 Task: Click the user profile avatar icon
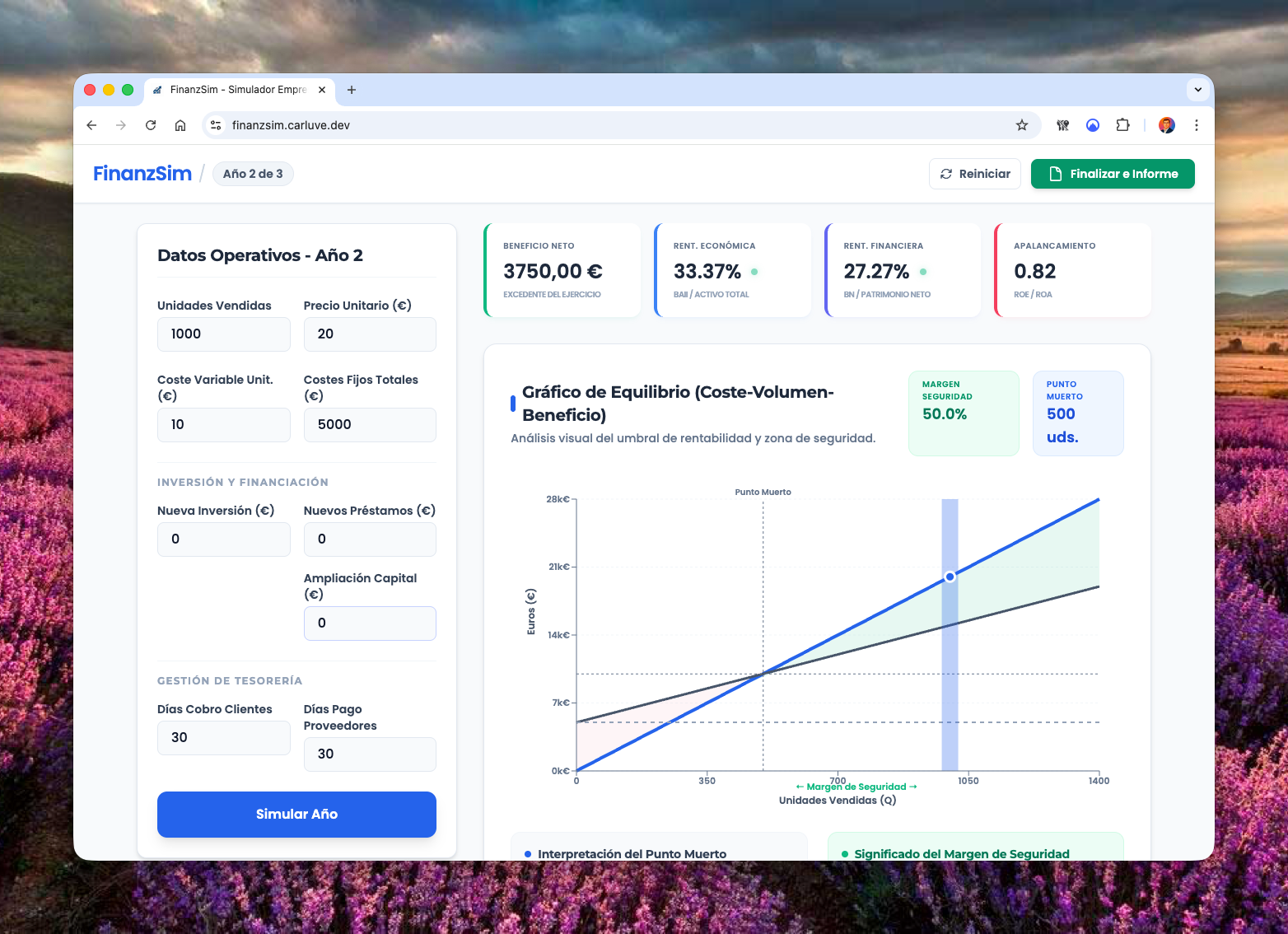pos(1166,125)
